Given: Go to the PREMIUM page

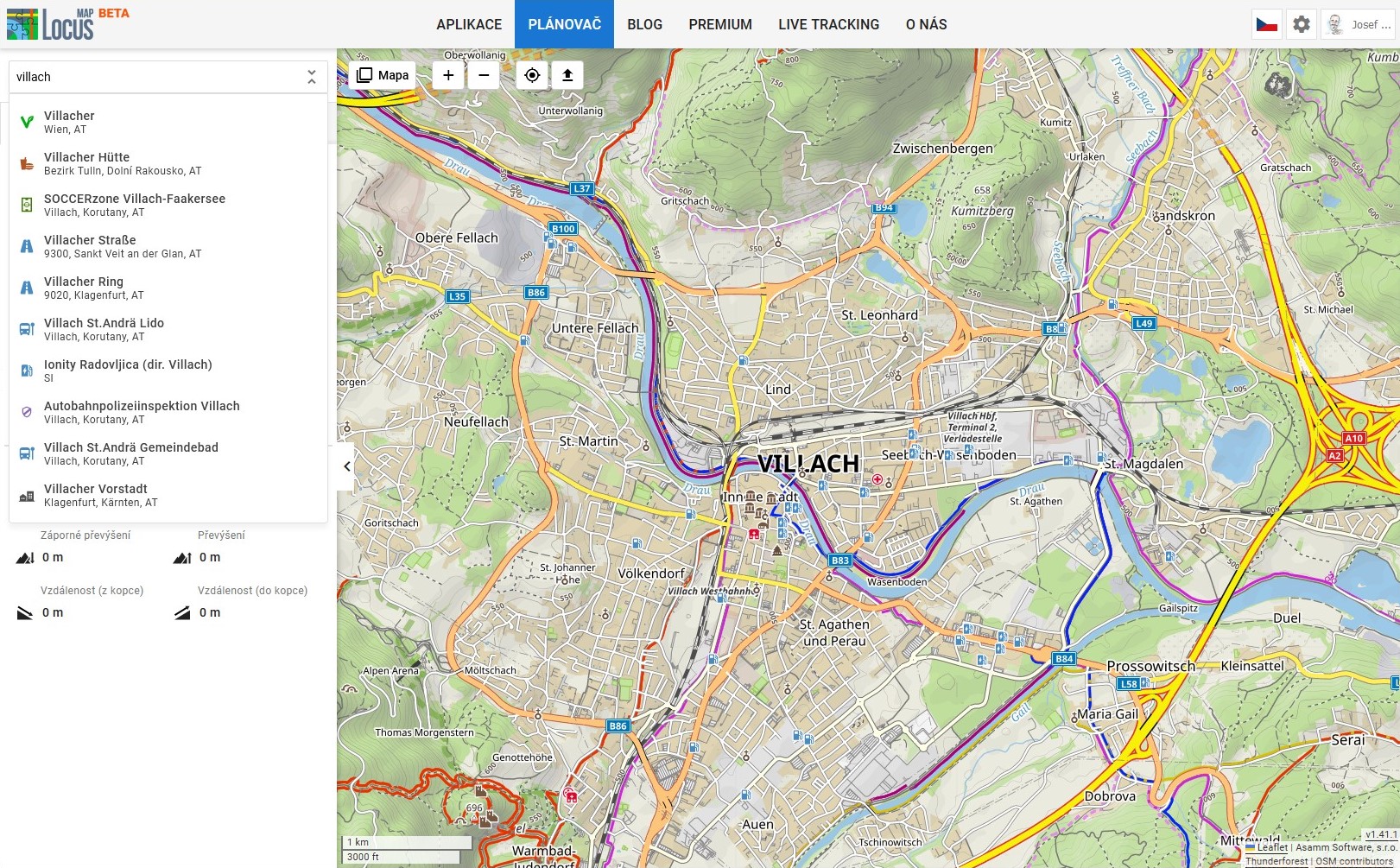Looking at the screenshot, I should pos(720,24).
